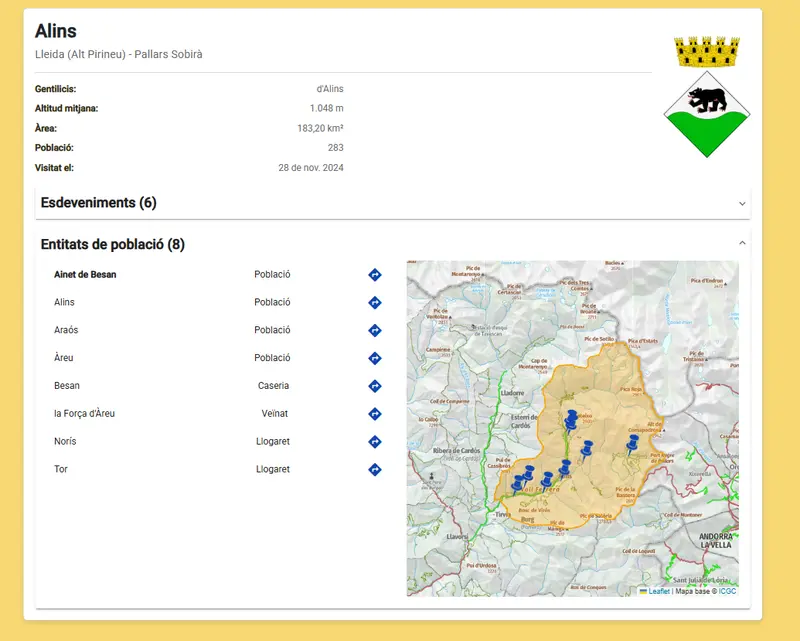The width and height of the screenshot is (800, 641).
Task: Collapse the Entitats de població chevron
Action: coord(742,243)
